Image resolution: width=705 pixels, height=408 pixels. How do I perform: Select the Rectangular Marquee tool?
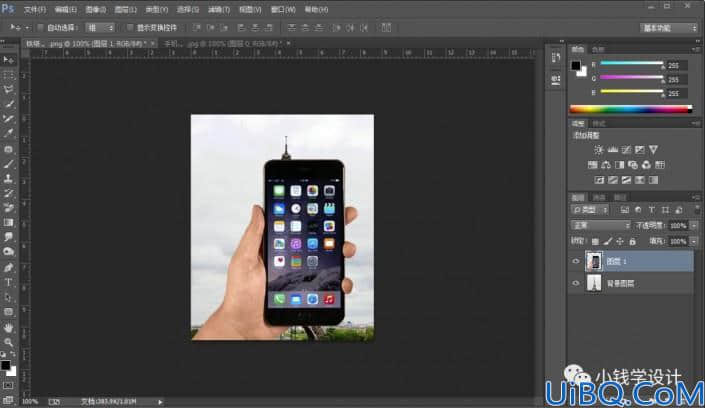click(8, 75)
